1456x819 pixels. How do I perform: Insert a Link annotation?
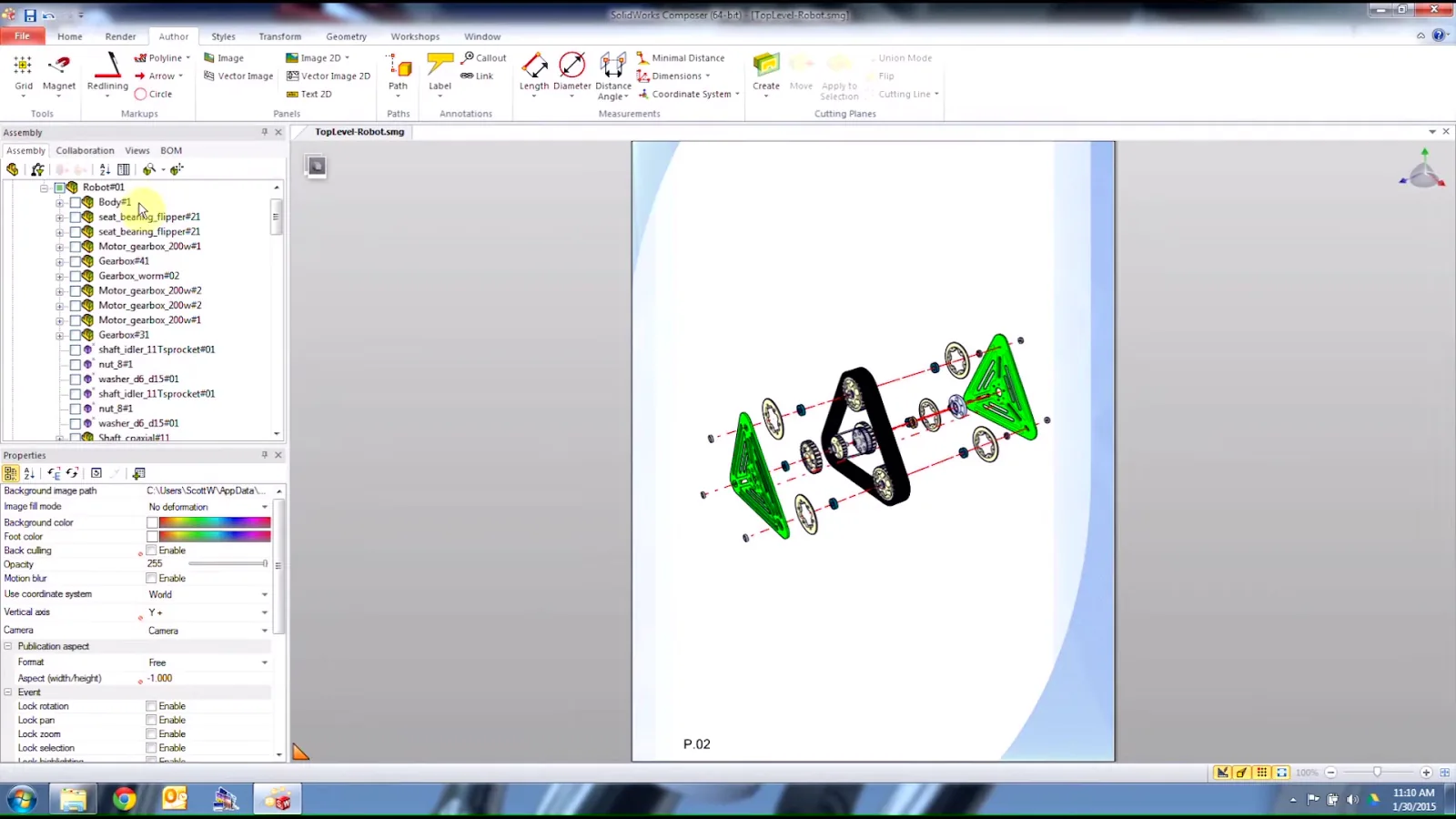(477, 76)
